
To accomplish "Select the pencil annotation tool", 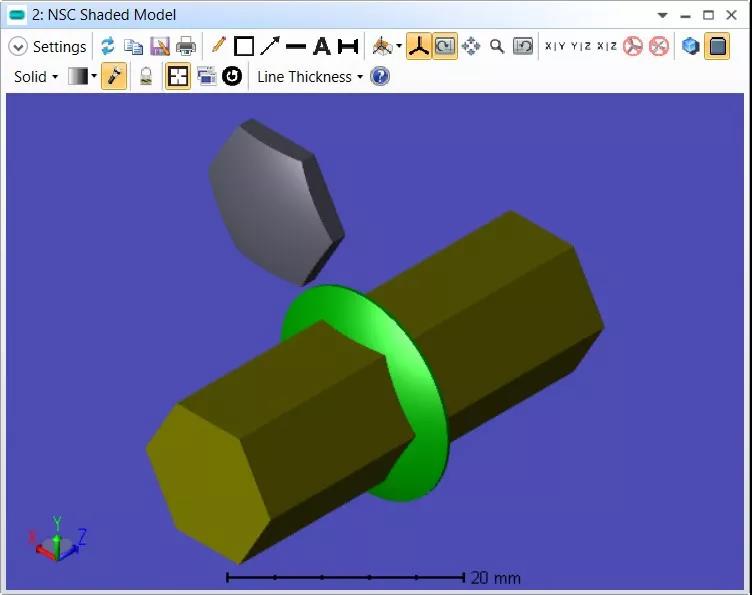I will click(218, 46).
